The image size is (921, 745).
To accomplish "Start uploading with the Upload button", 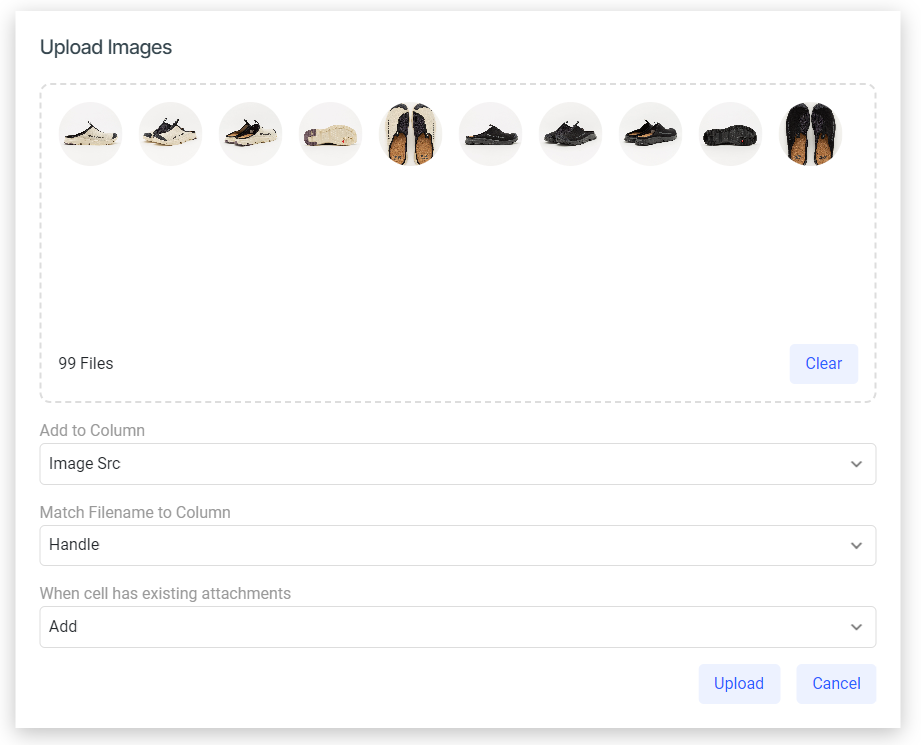I will (739, 684).
